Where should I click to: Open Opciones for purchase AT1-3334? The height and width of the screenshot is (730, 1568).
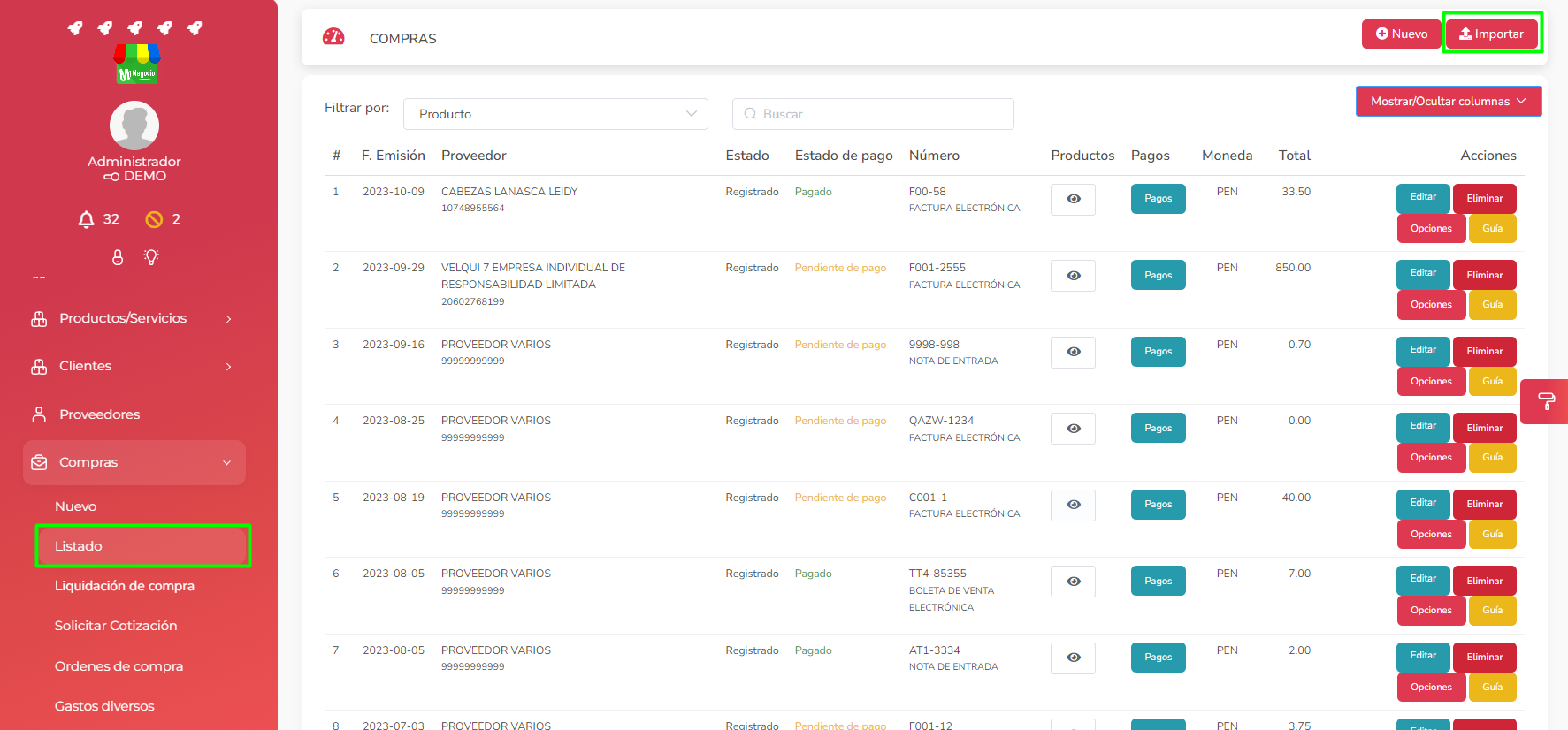click(x=1431, y=687)
